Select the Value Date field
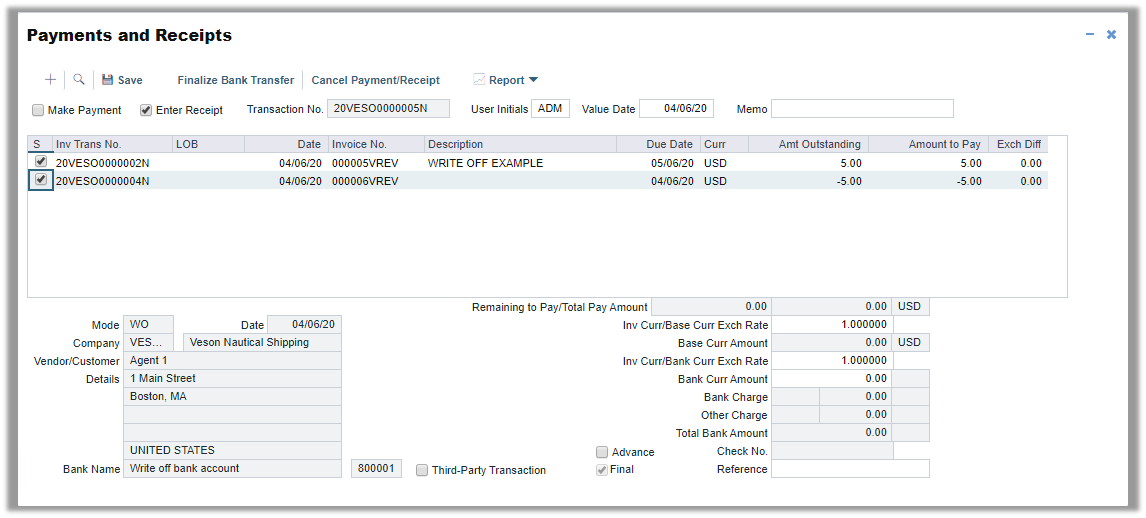 coord(676,109)
